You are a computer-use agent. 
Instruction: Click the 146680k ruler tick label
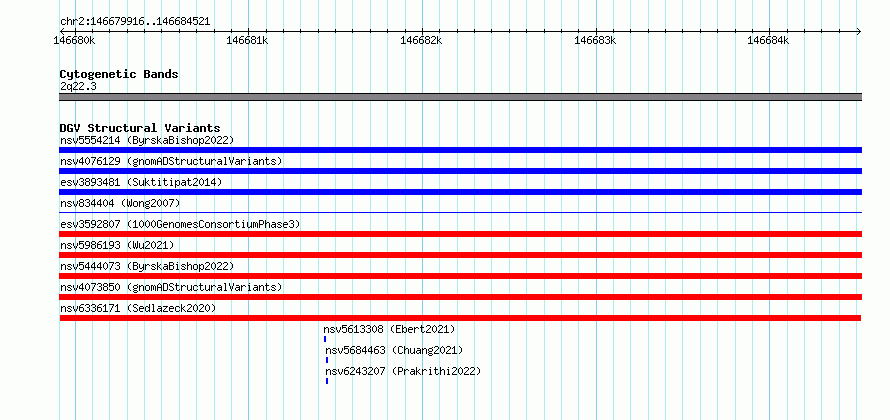[x=75, y=40]
